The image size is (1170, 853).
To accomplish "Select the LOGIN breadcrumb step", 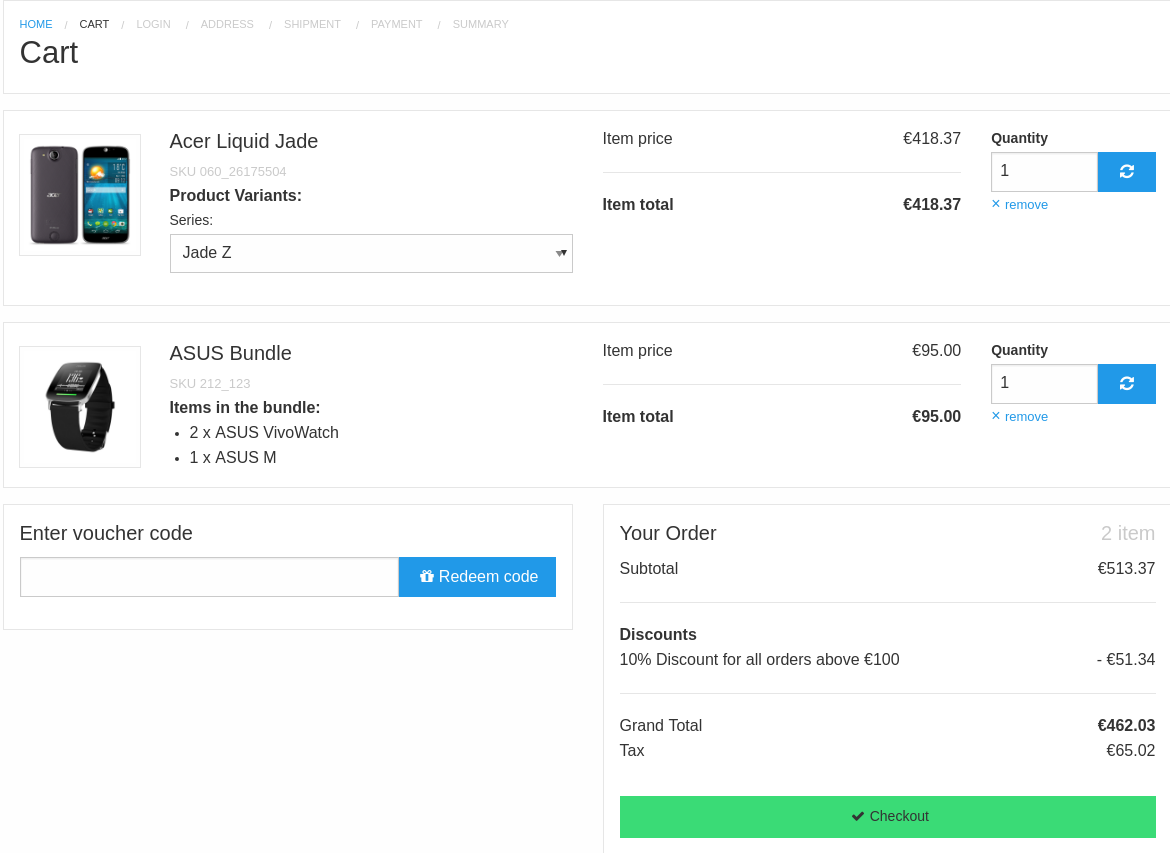I will click(x=153, y=24).
